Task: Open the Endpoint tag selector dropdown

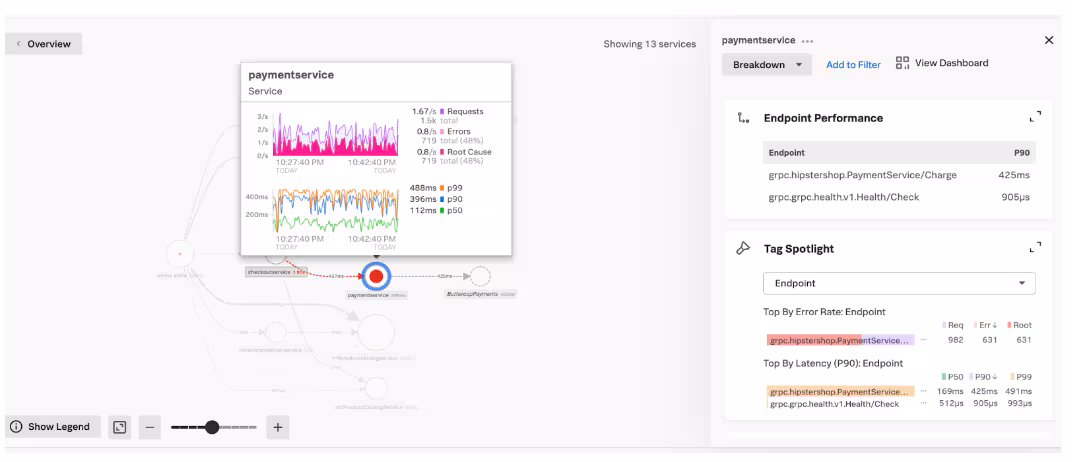Action: [x=898, y=283]
